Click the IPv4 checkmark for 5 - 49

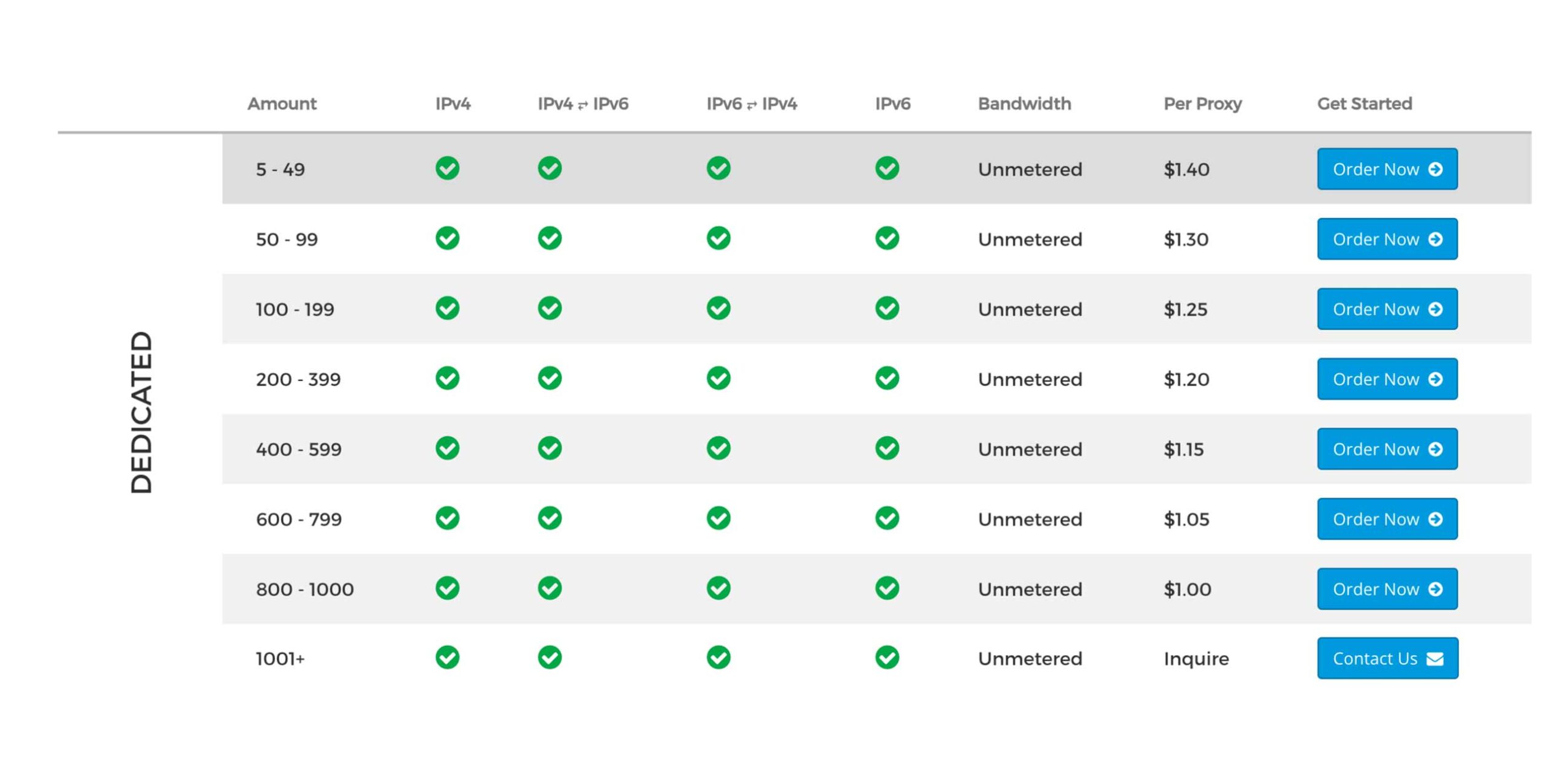(x=447, y=169)
